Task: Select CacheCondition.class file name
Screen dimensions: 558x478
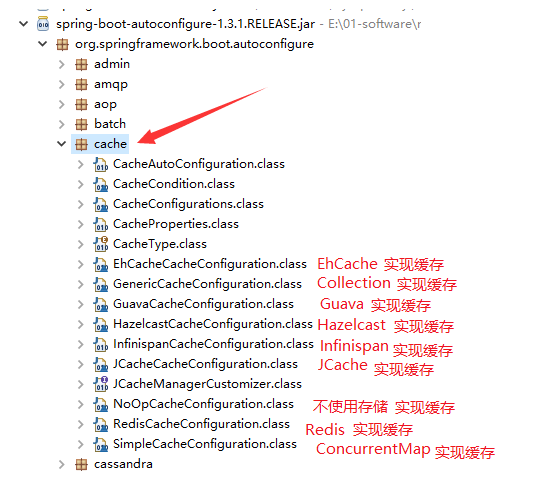Action: (x=174, y=184)
